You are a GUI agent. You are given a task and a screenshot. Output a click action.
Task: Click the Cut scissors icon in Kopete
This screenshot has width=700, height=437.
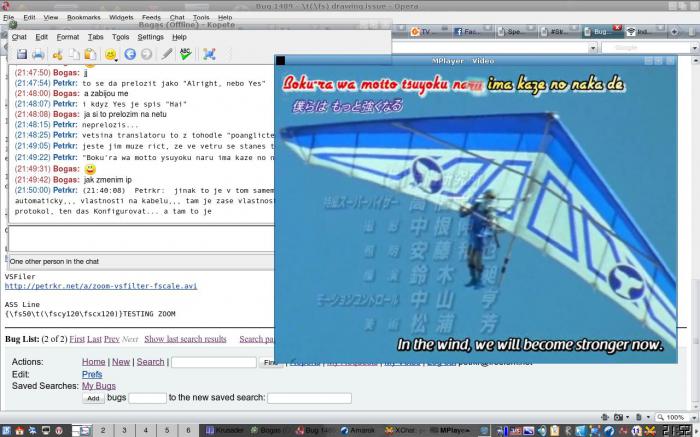point(57,54)
